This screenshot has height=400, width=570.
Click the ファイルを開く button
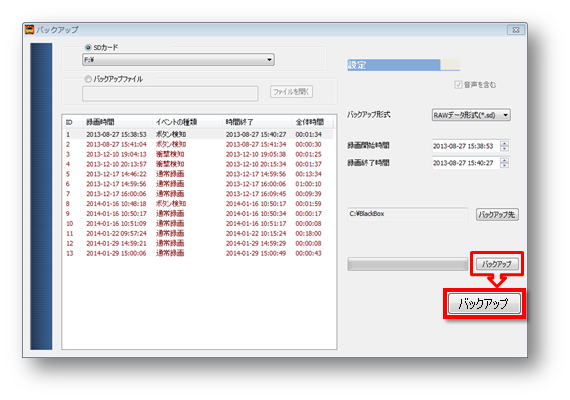point(291,92)
